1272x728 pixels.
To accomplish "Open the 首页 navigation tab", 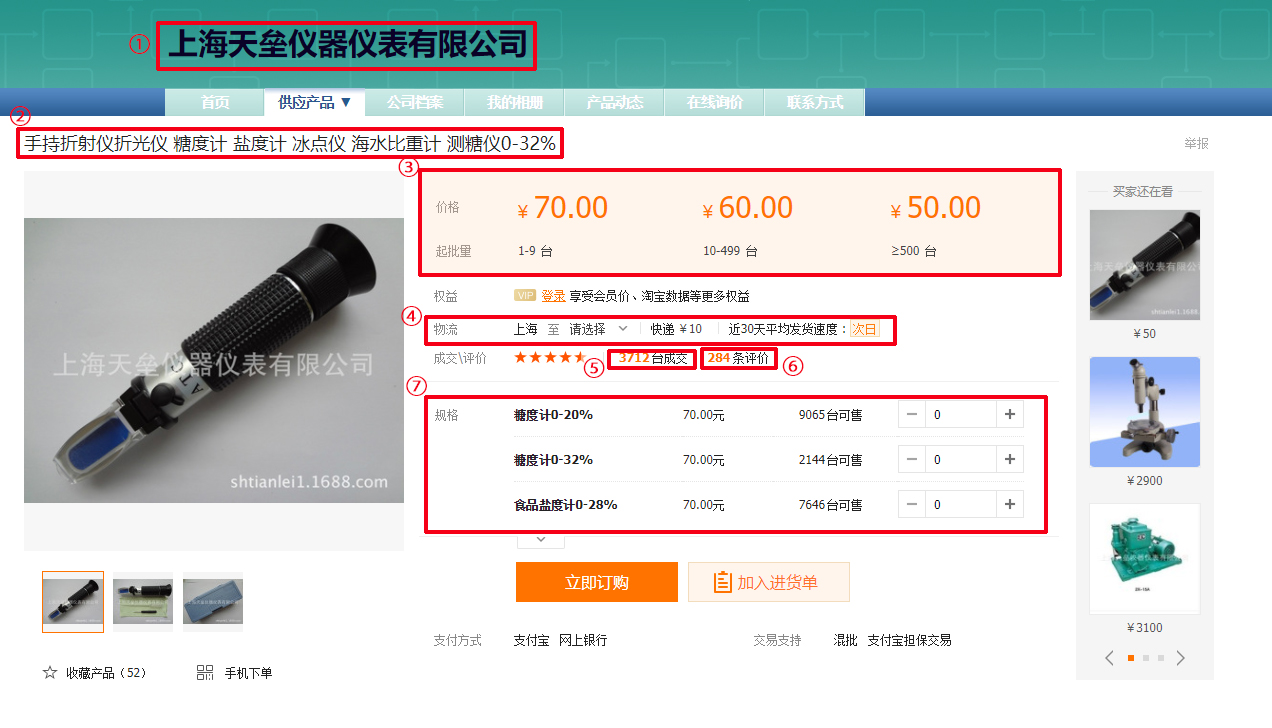I will pyautogui.click(x=215, y=102).
